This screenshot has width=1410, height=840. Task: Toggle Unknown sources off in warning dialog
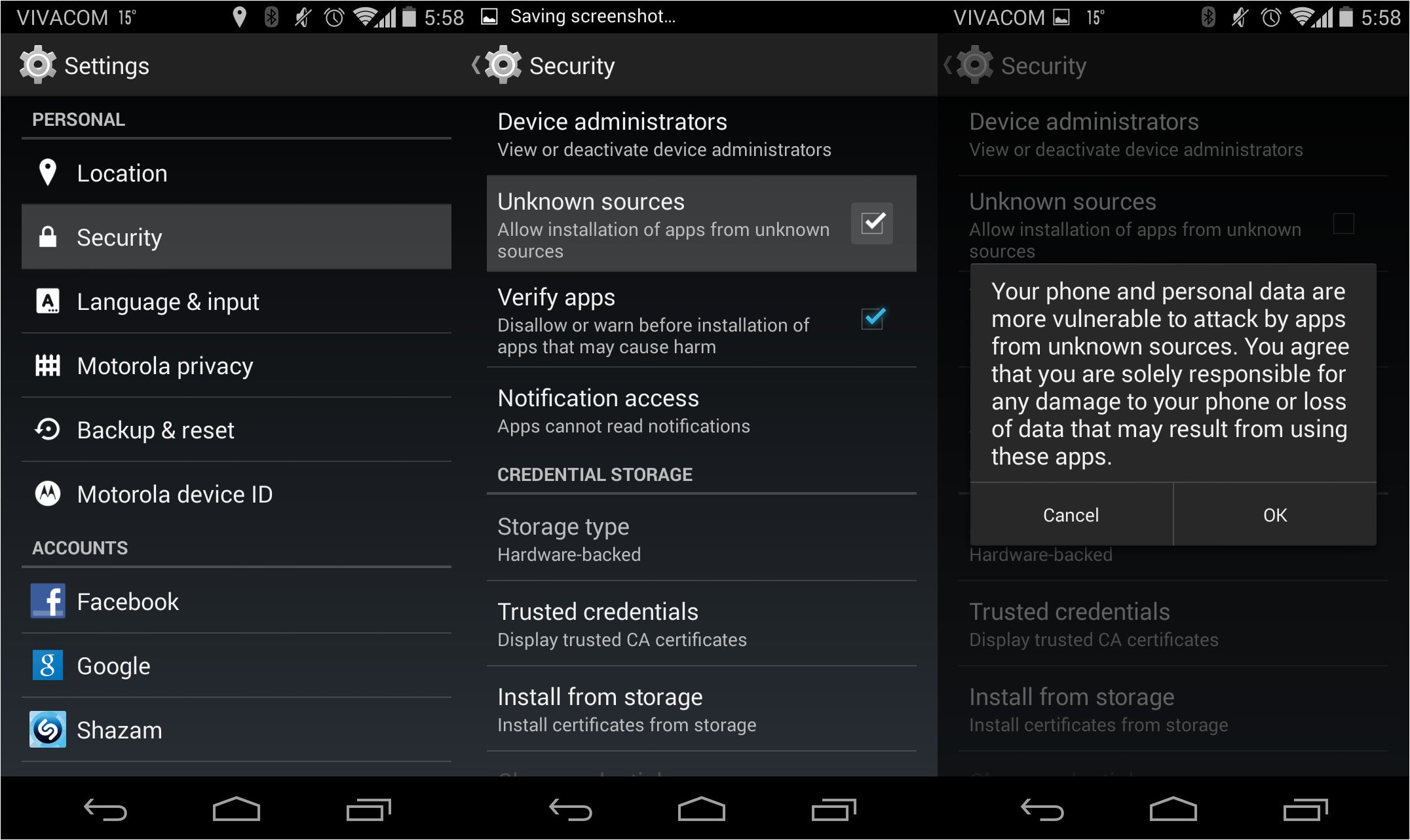pos(1072,515)
